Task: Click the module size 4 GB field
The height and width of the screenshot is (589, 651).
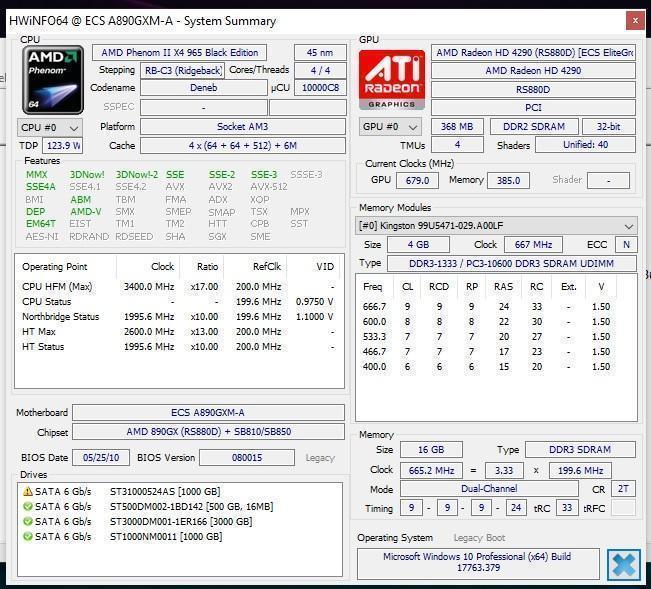Action: (x=418, y=244)
